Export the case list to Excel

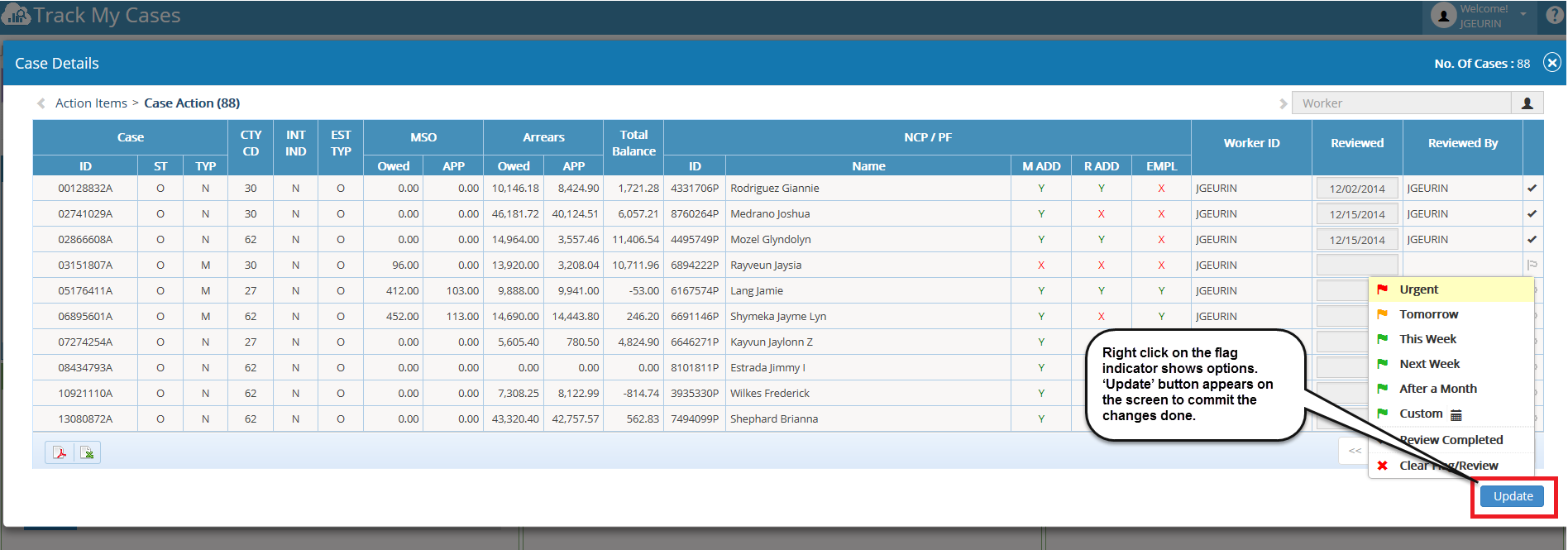click(87, 453)
